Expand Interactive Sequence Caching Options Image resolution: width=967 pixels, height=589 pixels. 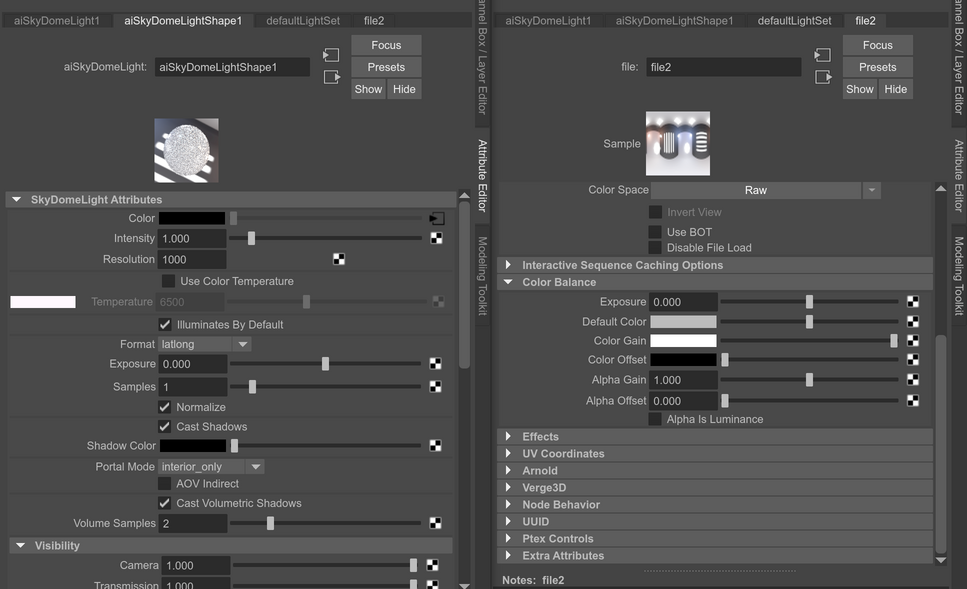pyautogui.click(x=508, y=265)
